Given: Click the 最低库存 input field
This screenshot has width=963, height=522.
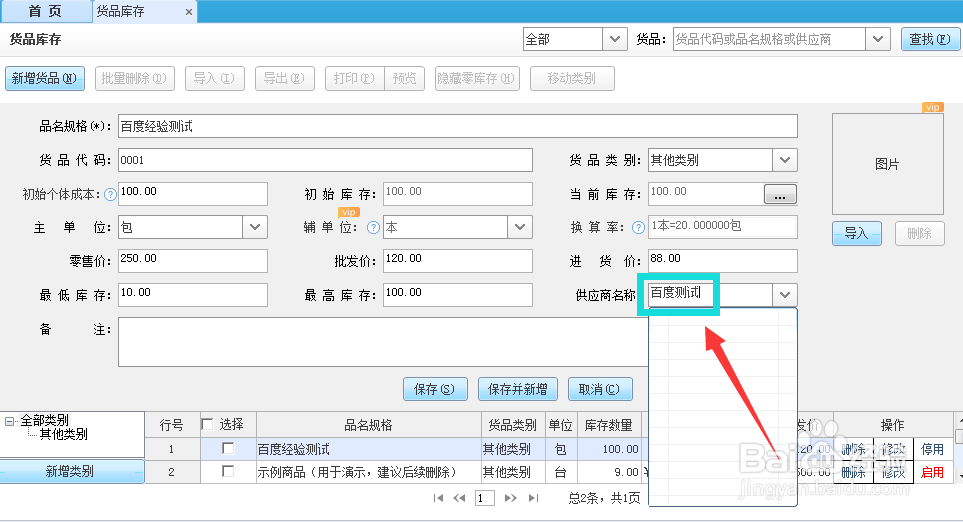Looking at the screenshot, I should click(193, 295).
